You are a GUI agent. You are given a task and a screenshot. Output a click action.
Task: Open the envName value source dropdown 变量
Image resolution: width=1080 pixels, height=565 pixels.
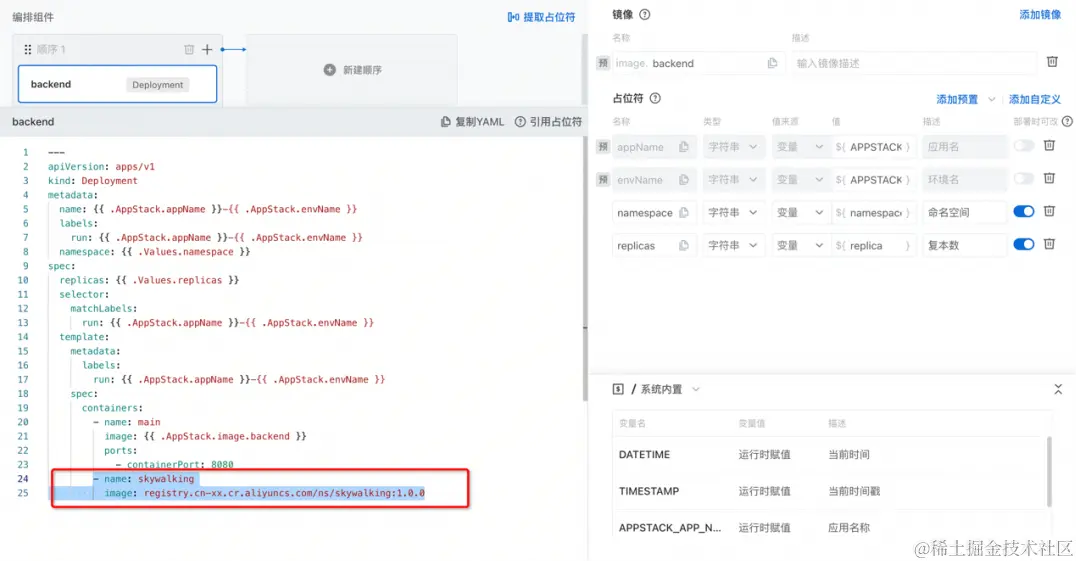pos(800,180)
